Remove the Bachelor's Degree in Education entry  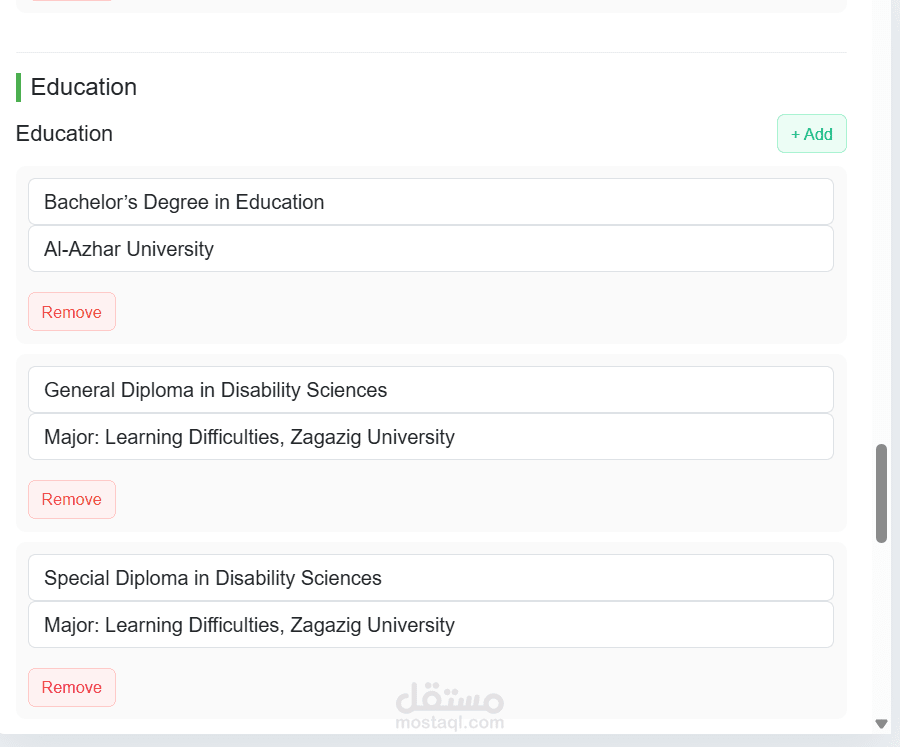[x=72, y=312]
